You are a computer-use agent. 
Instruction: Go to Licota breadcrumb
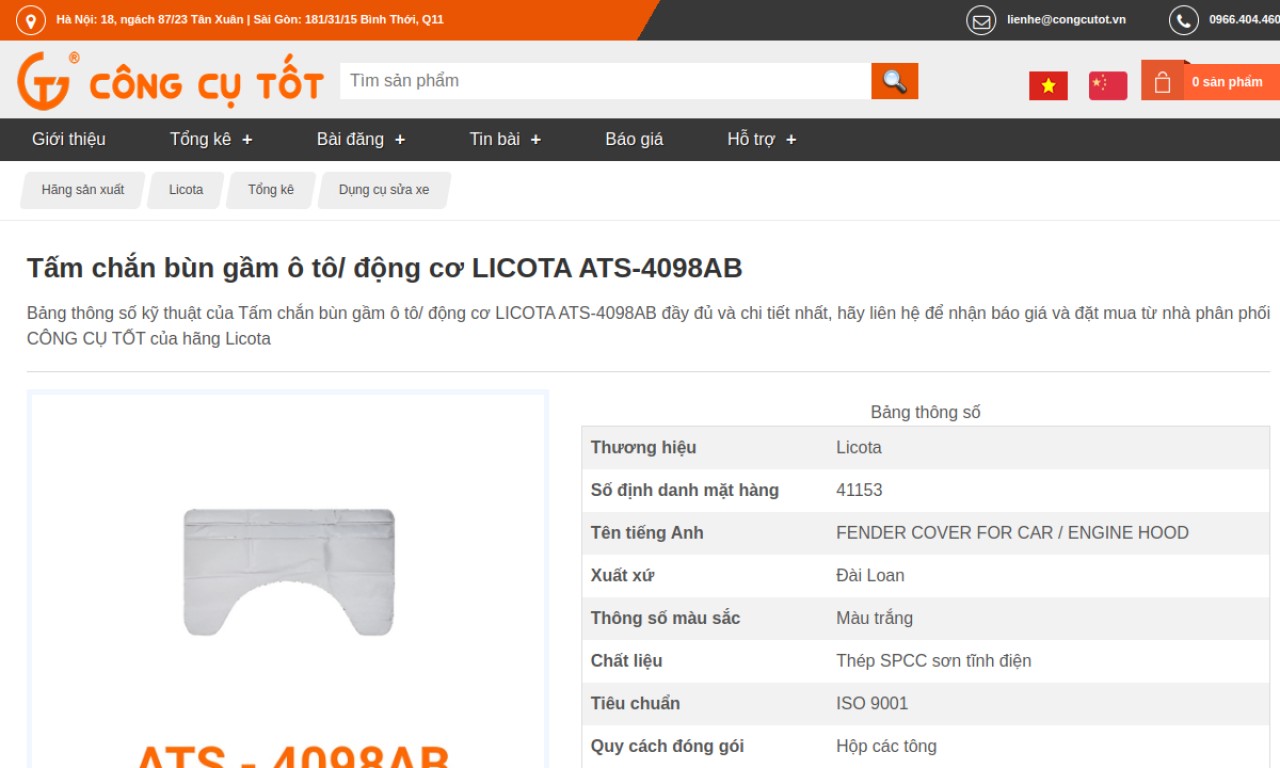(x=186, y=190)
